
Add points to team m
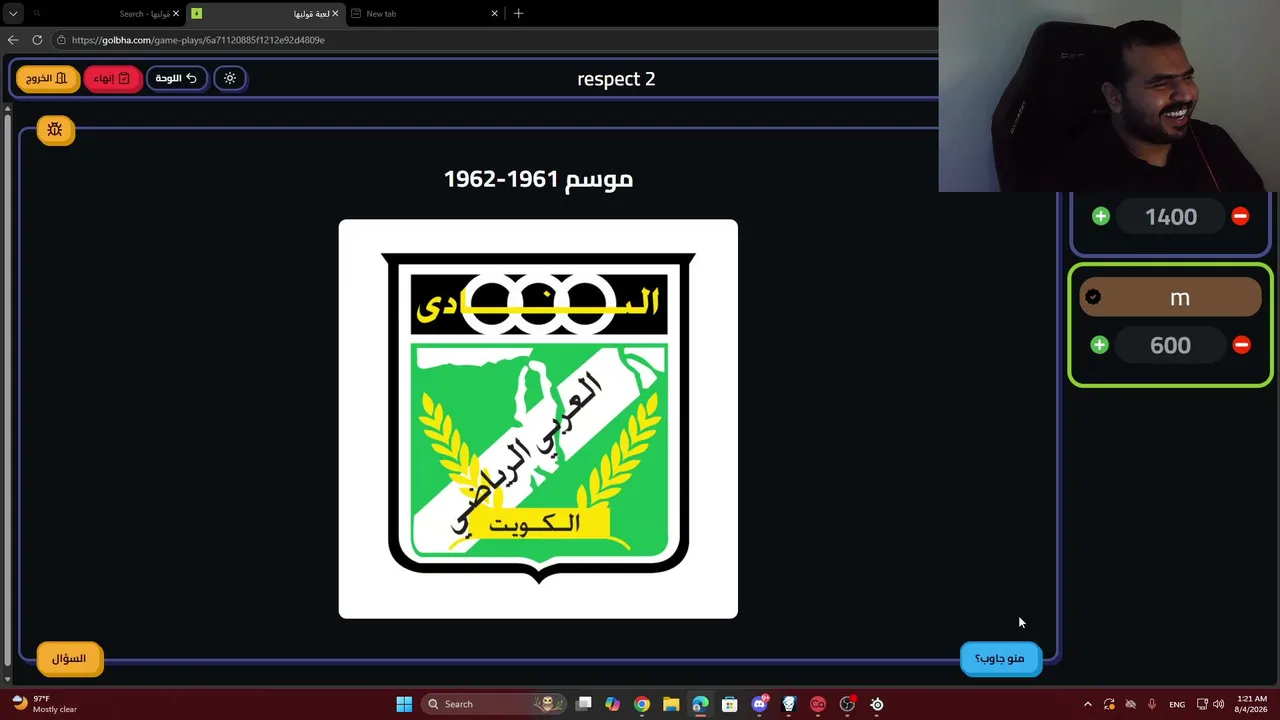click(1099, 345)
